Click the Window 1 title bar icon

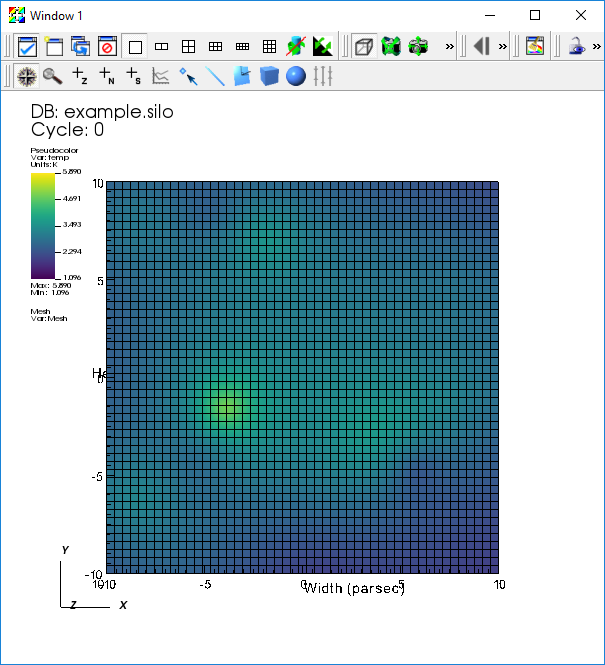tap(17, 15)
